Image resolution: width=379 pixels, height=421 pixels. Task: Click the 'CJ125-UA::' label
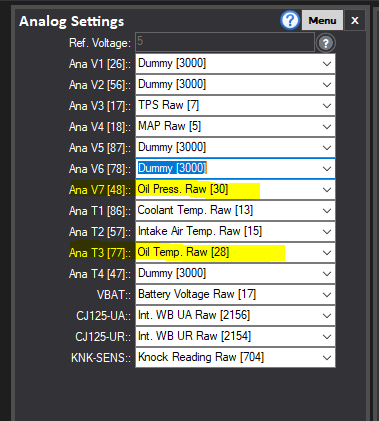click(x=104, y=316)
